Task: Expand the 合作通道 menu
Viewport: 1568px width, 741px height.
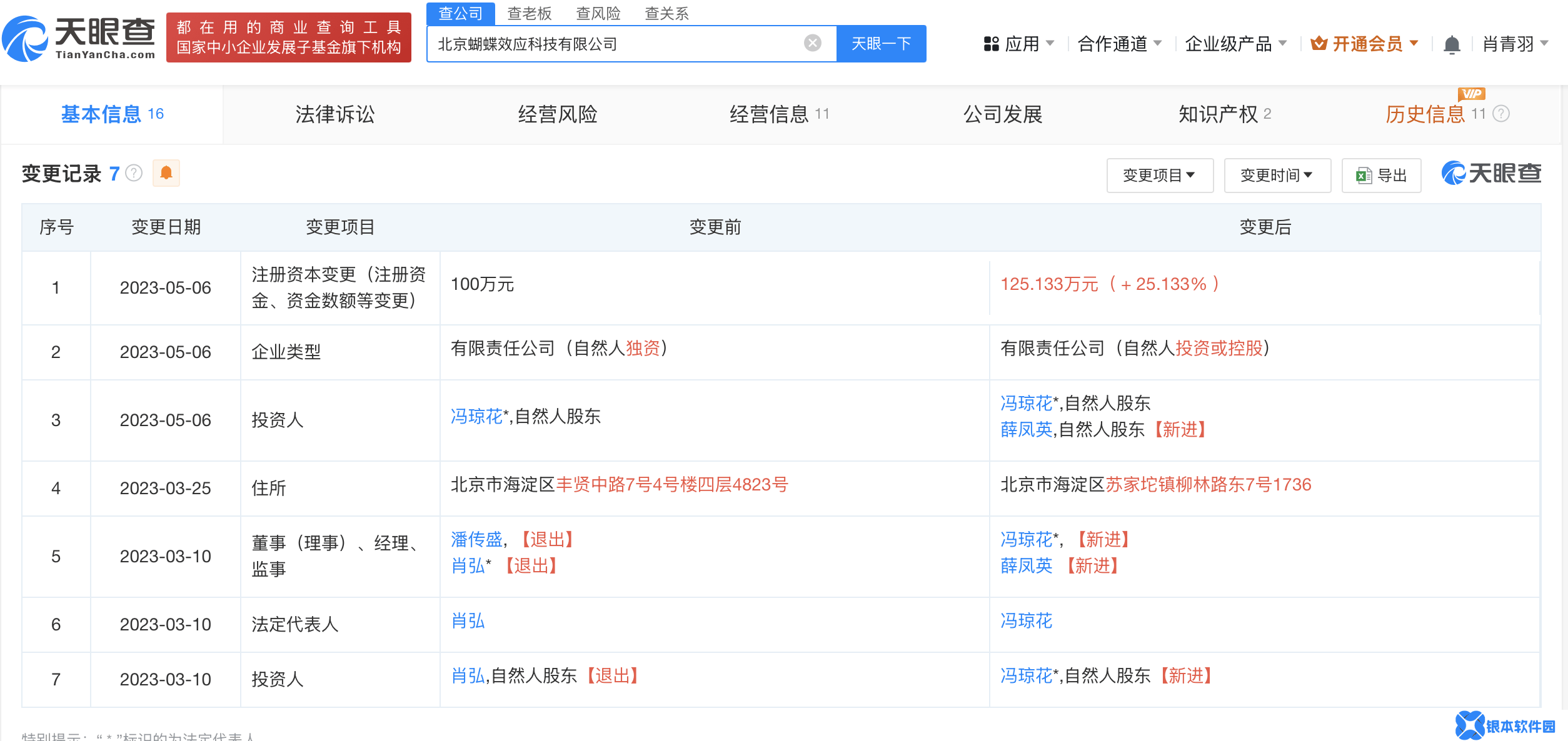Action: tap(1119, 44)
